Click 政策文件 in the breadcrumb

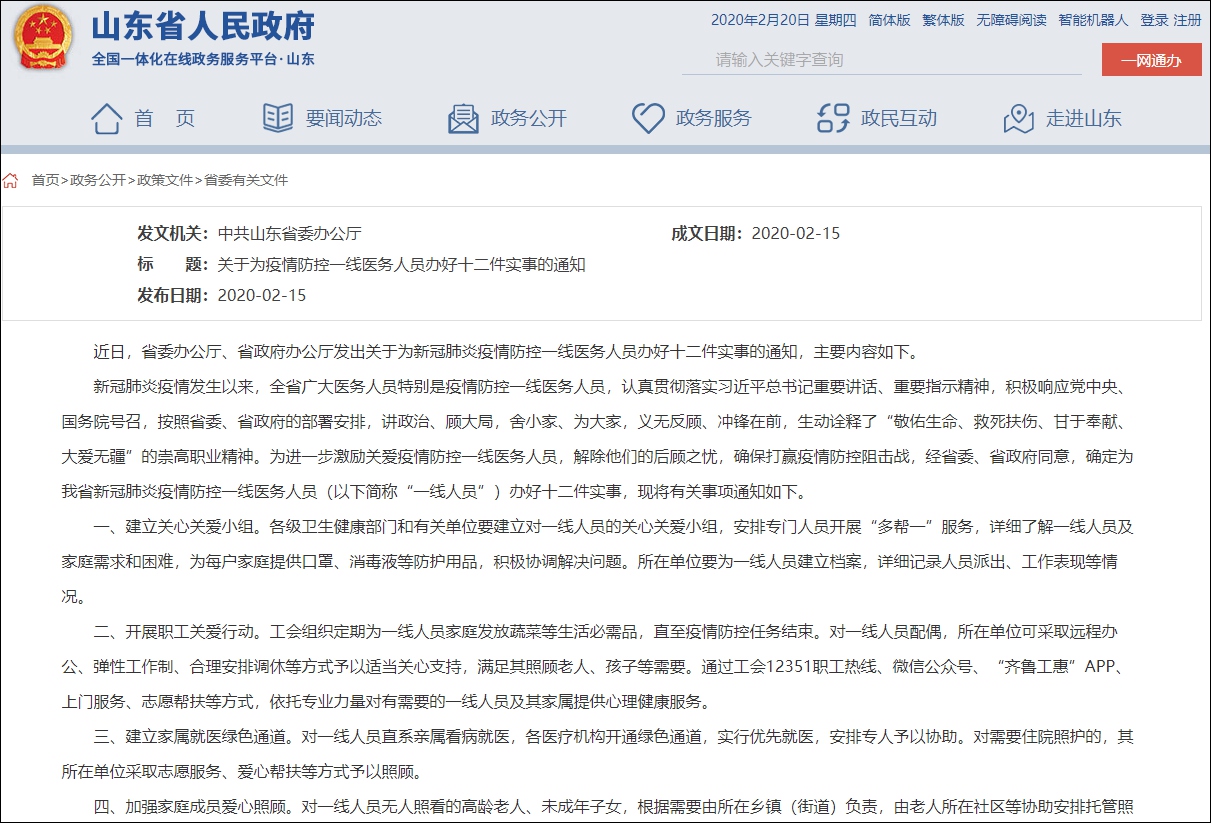click(165, 180)
